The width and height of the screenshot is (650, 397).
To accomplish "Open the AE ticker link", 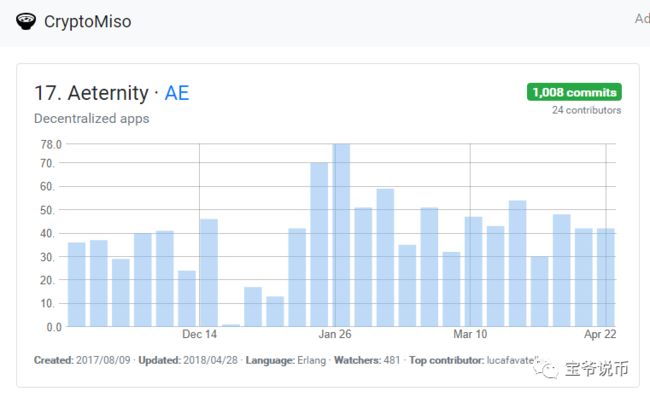I will tap(177, 93).
